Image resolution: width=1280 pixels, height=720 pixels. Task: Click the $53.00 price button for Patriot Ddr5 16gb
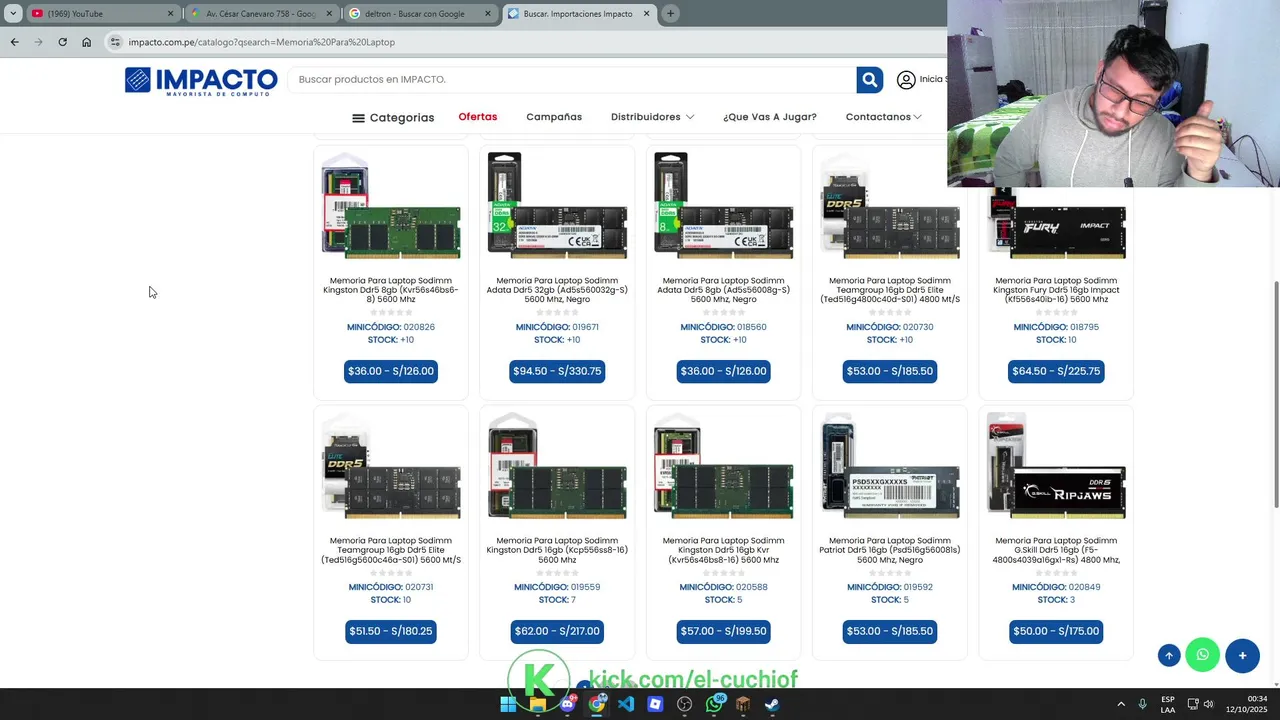(890, 631)
